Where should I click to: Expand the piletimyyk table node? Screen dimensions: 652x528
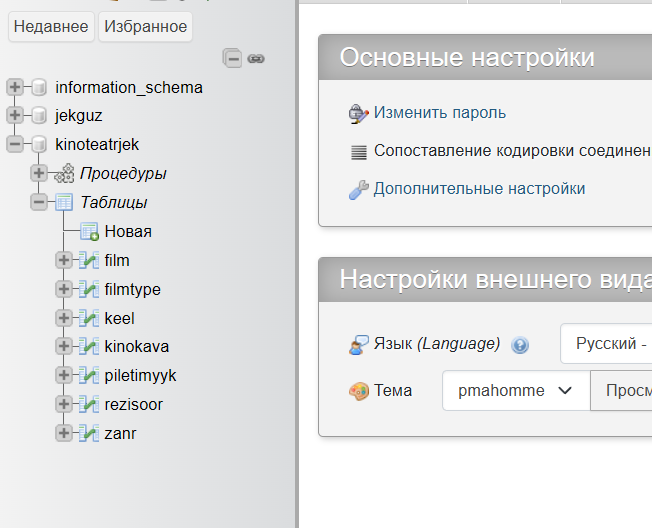(64, 375)
